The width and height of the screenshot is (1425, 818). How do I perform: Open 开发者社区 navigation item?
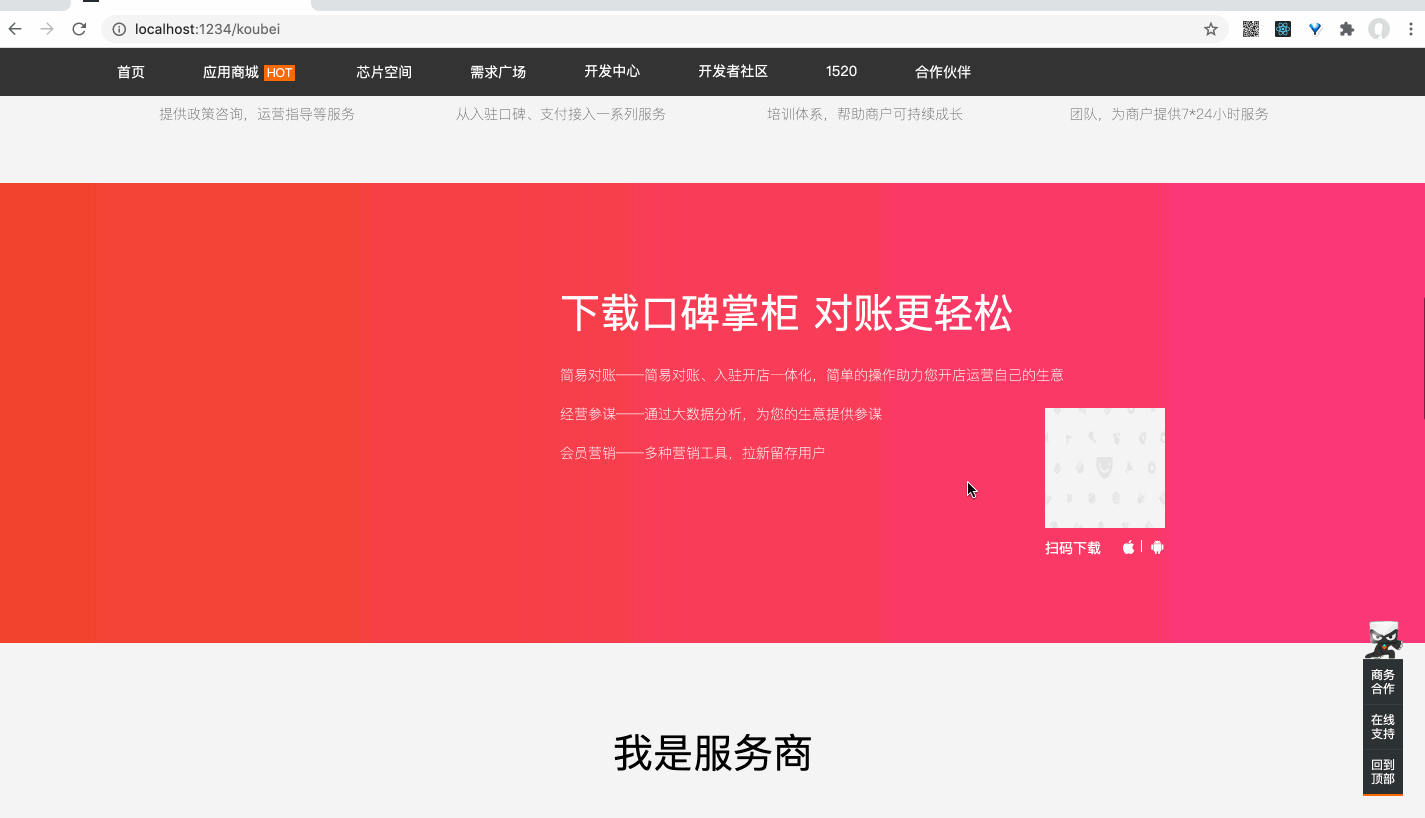point(733,72)
